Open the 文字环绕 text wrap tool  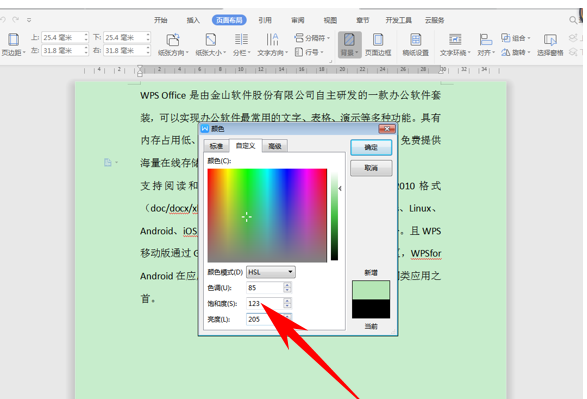(x=455, y=44)
